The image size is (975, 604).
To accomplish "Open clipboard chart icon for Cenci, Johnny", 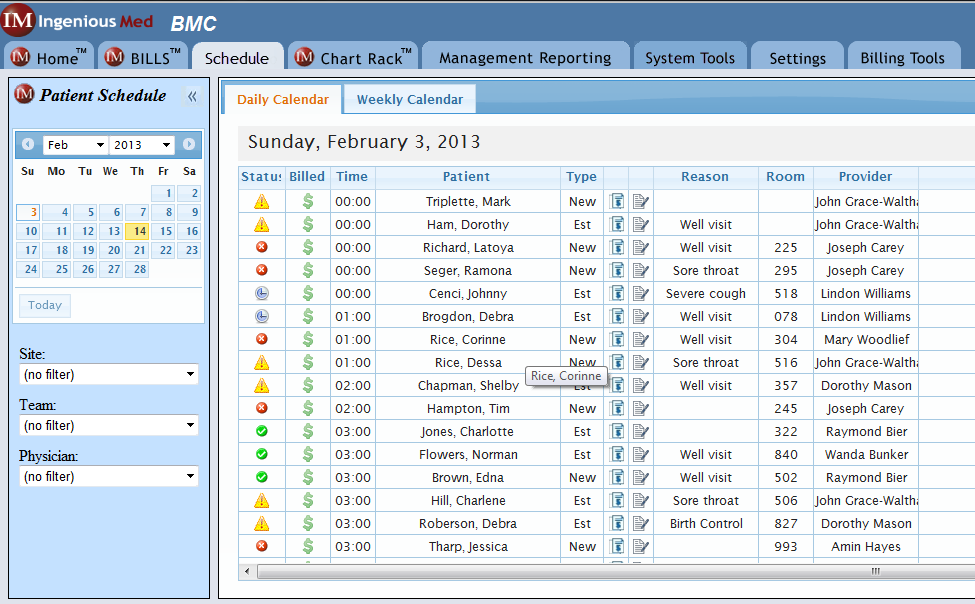I will [617, 294].
